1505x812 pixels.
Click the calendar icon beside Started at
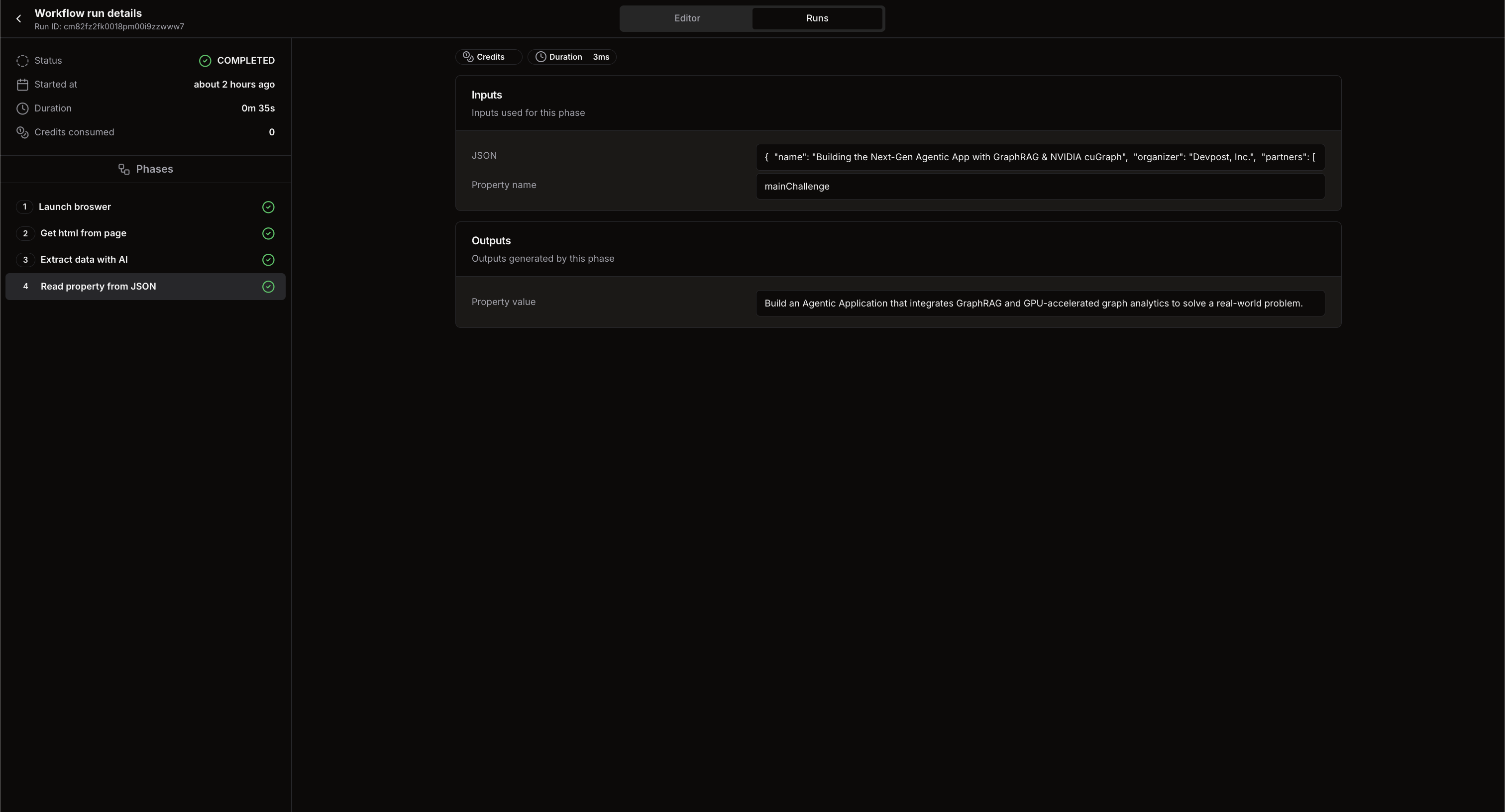(x=22, y=84)
